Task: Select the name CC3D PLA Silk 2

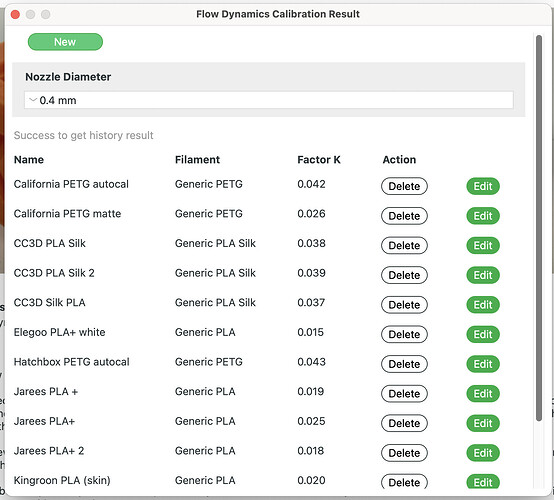Action: click(x=54, y=273)
